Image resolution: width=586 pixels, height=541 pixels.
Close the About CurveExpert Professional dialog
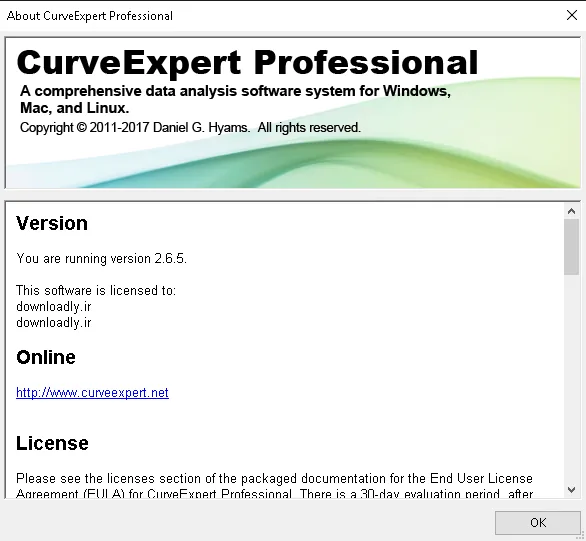571,15
